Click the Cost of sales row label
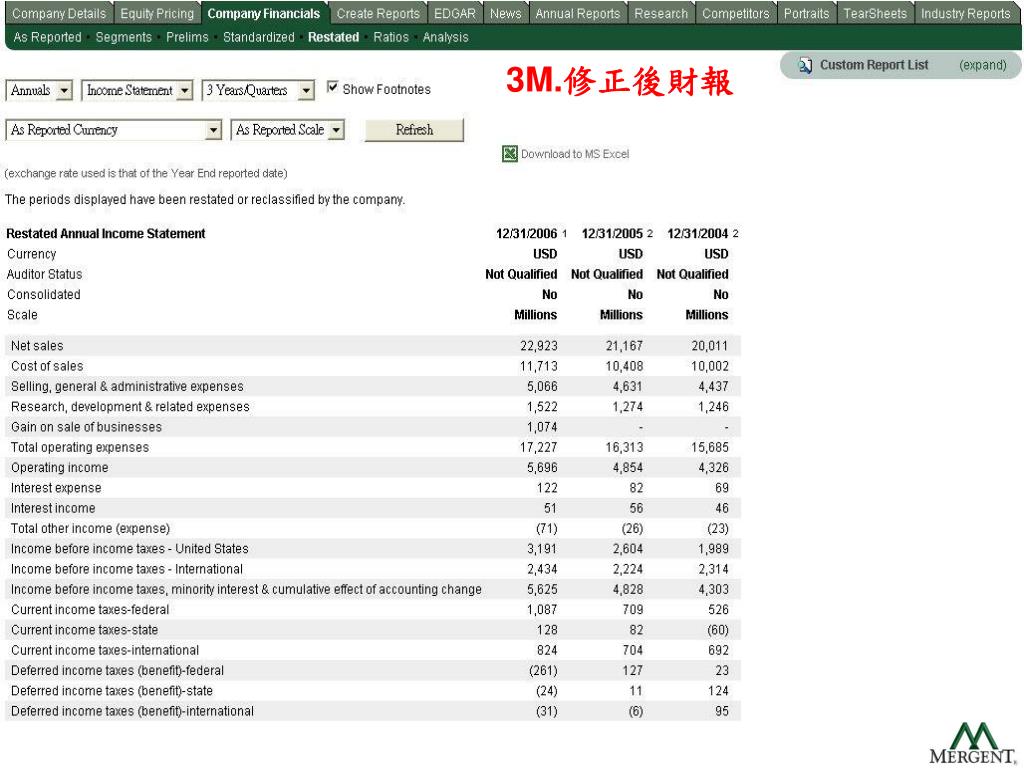This screenshot has height=768, width=1024. click(x=47, y=366)
